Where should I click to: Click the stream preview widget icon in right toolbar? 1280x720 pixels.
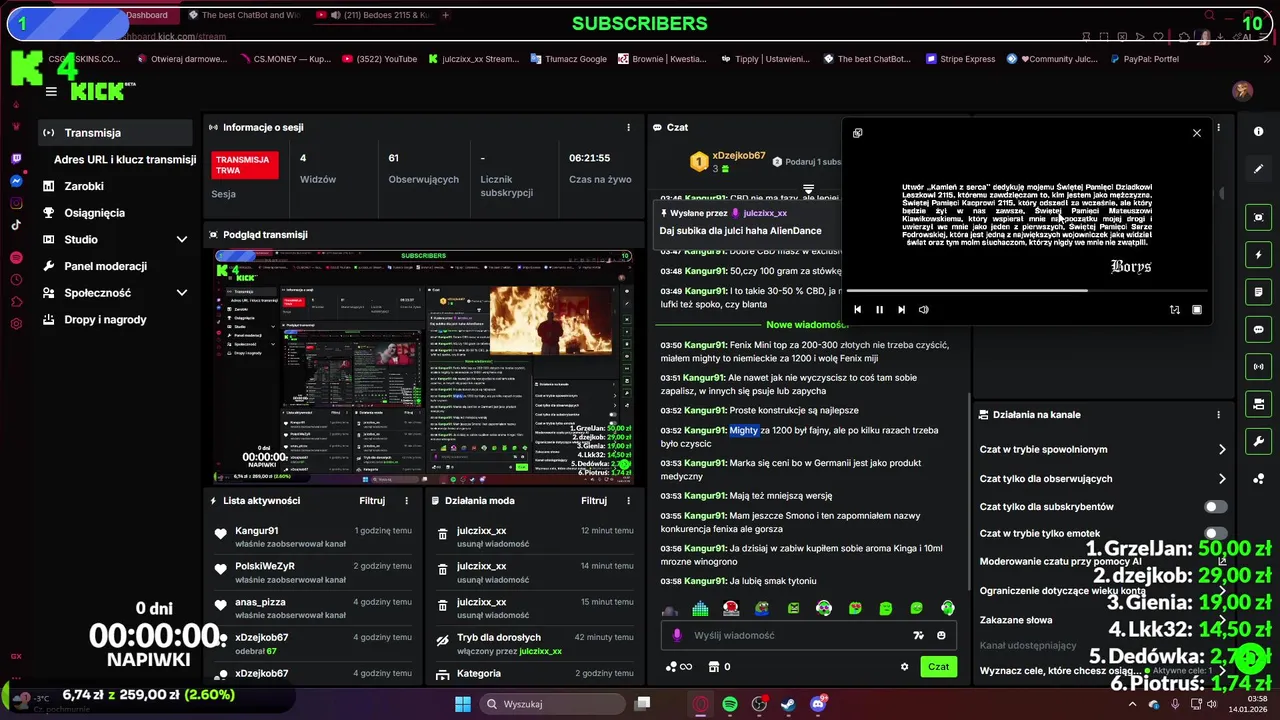coord(1258,217)
